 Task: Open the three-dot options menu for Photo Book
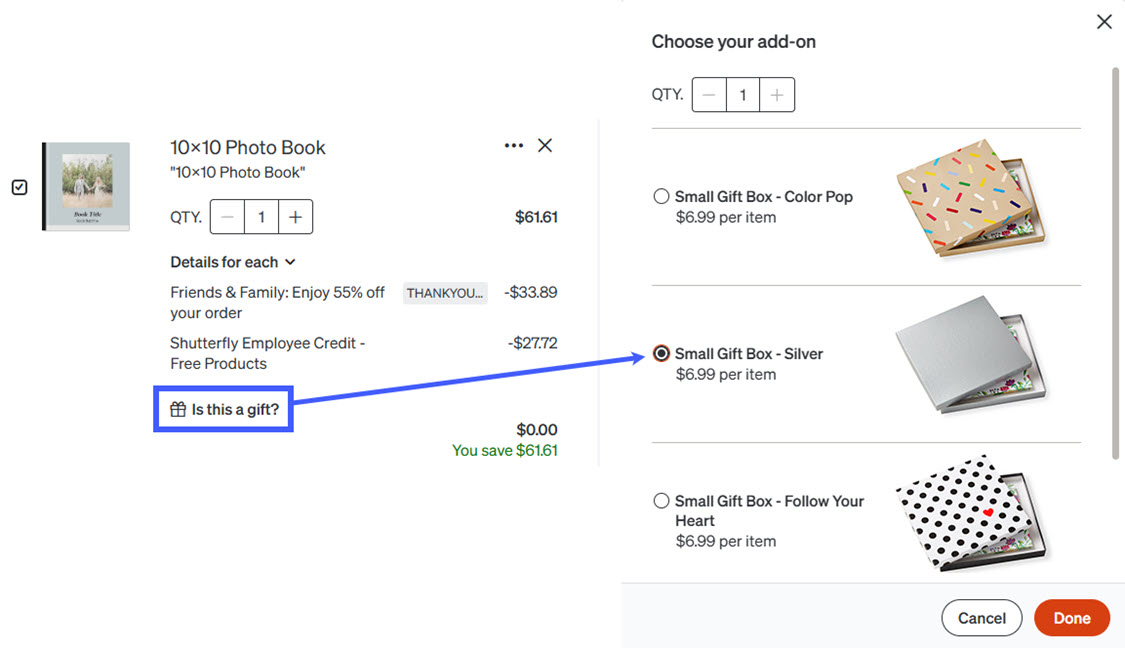(514, 146)
